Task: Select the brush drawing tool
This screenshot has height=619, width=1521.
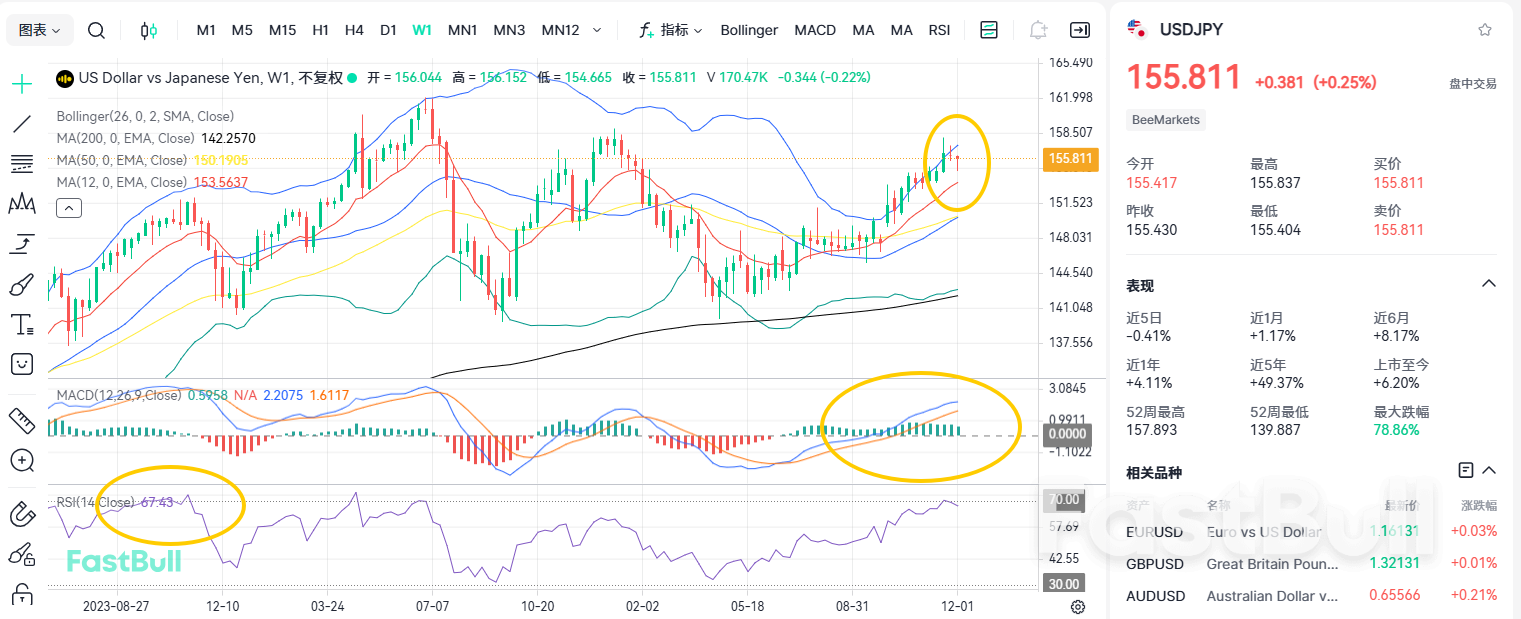Action: pos(21,284)
